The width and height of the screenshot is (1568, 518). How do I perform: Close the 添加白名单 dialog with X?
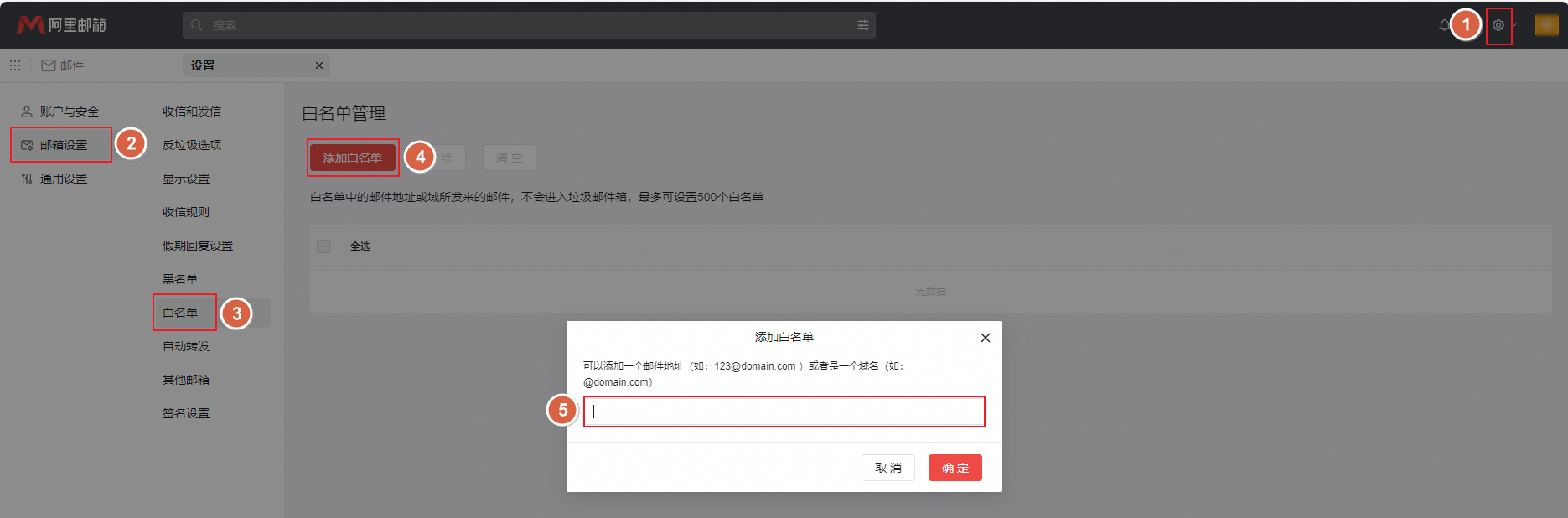[985, 338]
